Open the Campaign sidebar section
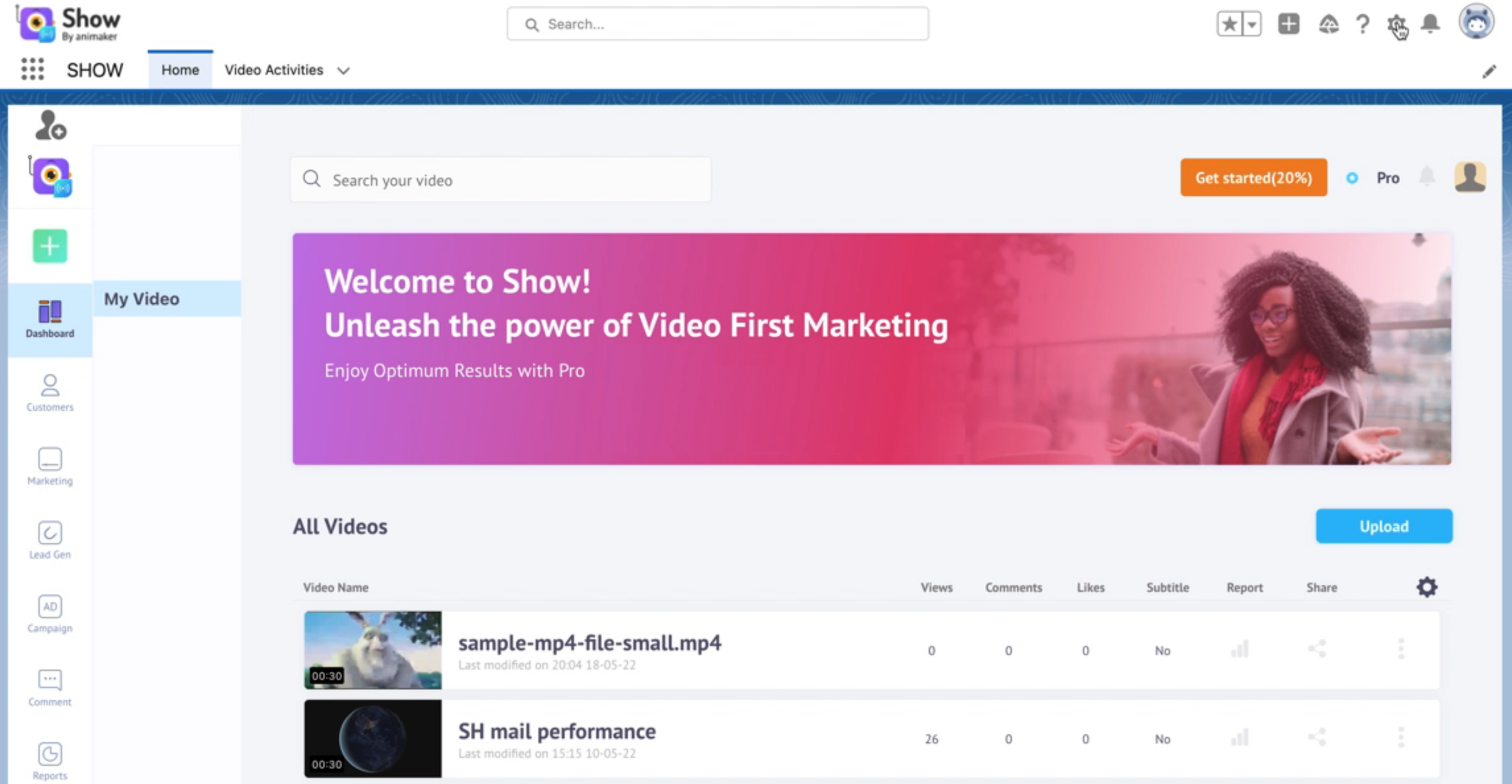Viewport: 1512px width, 784px height. (x=50, y=615)
